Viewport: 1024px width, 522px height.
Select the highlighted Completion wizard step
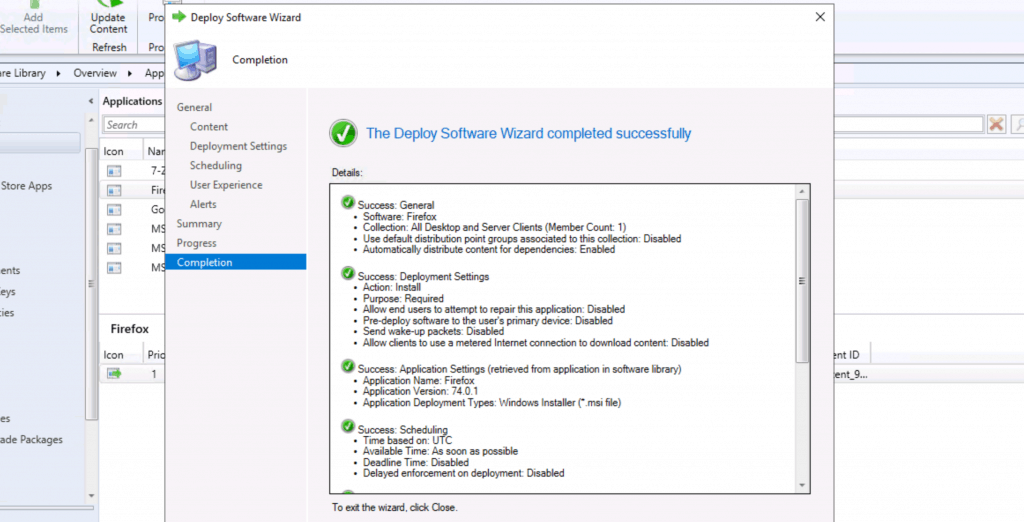click(236, 262)
